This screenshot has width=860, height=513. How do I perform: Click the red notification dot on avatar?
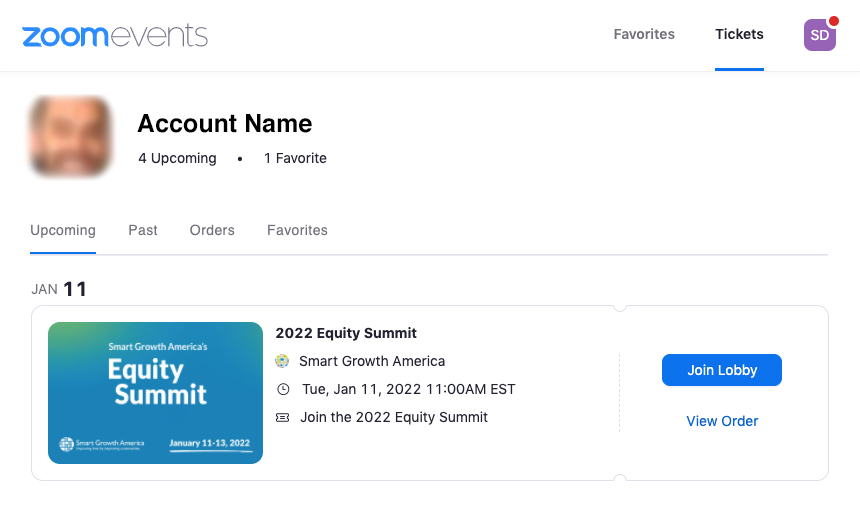[834, 21]
